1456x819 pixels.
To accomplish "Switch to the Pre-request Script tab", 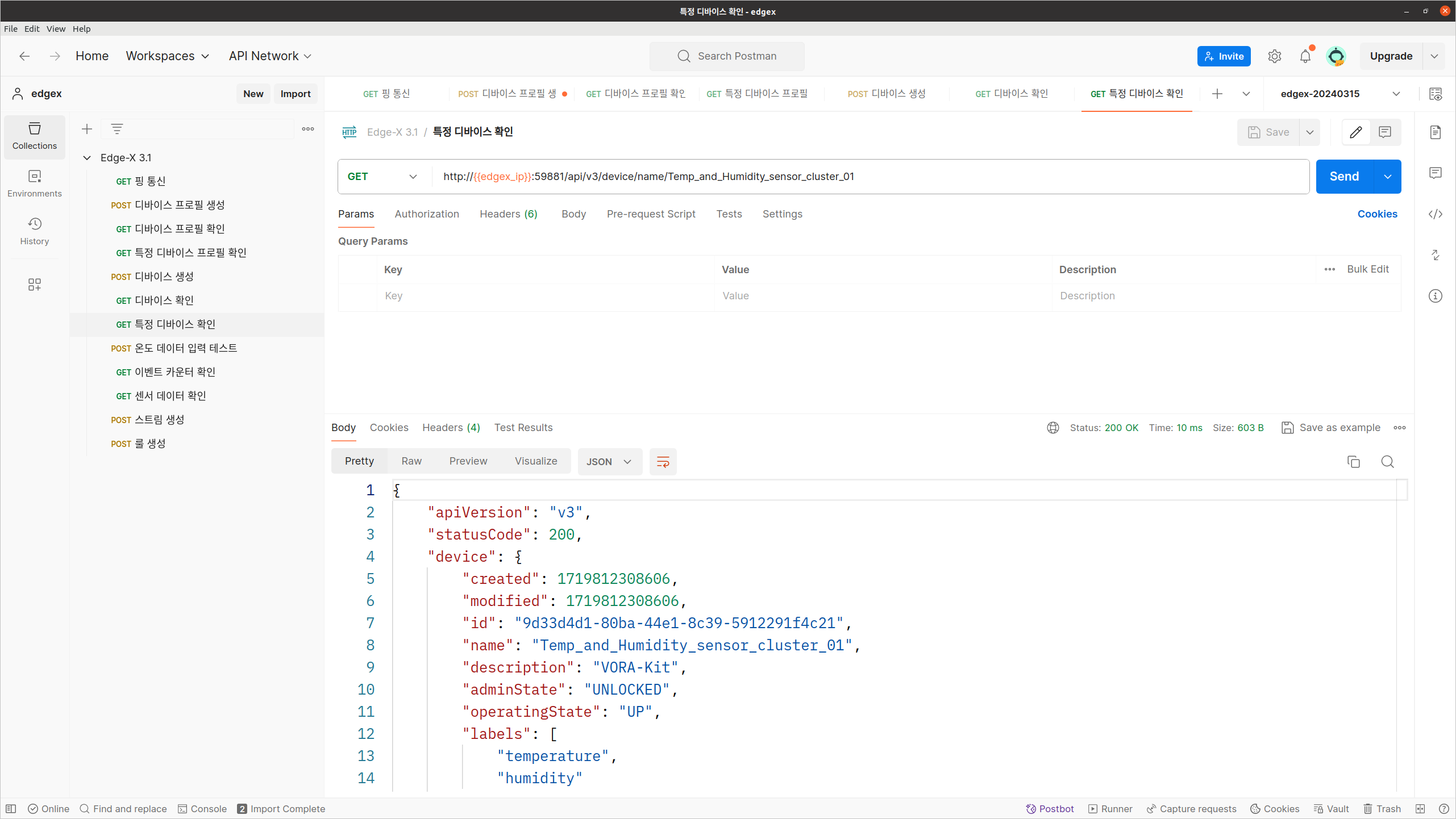I will [651, 214].
